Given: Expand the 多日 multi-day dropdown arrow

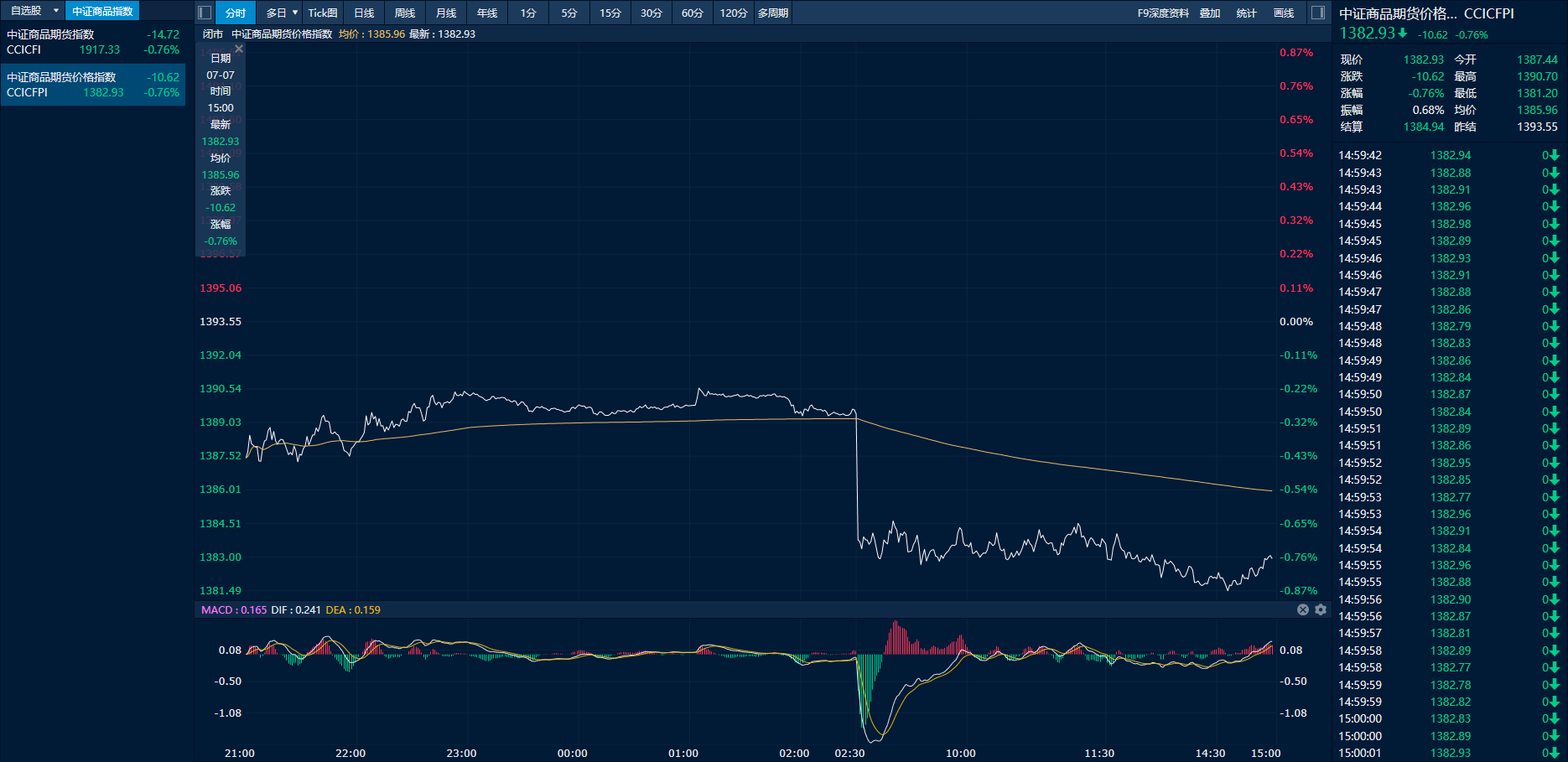Looking at the screenshot, I should pyautogui.click(x=295, y=13).
